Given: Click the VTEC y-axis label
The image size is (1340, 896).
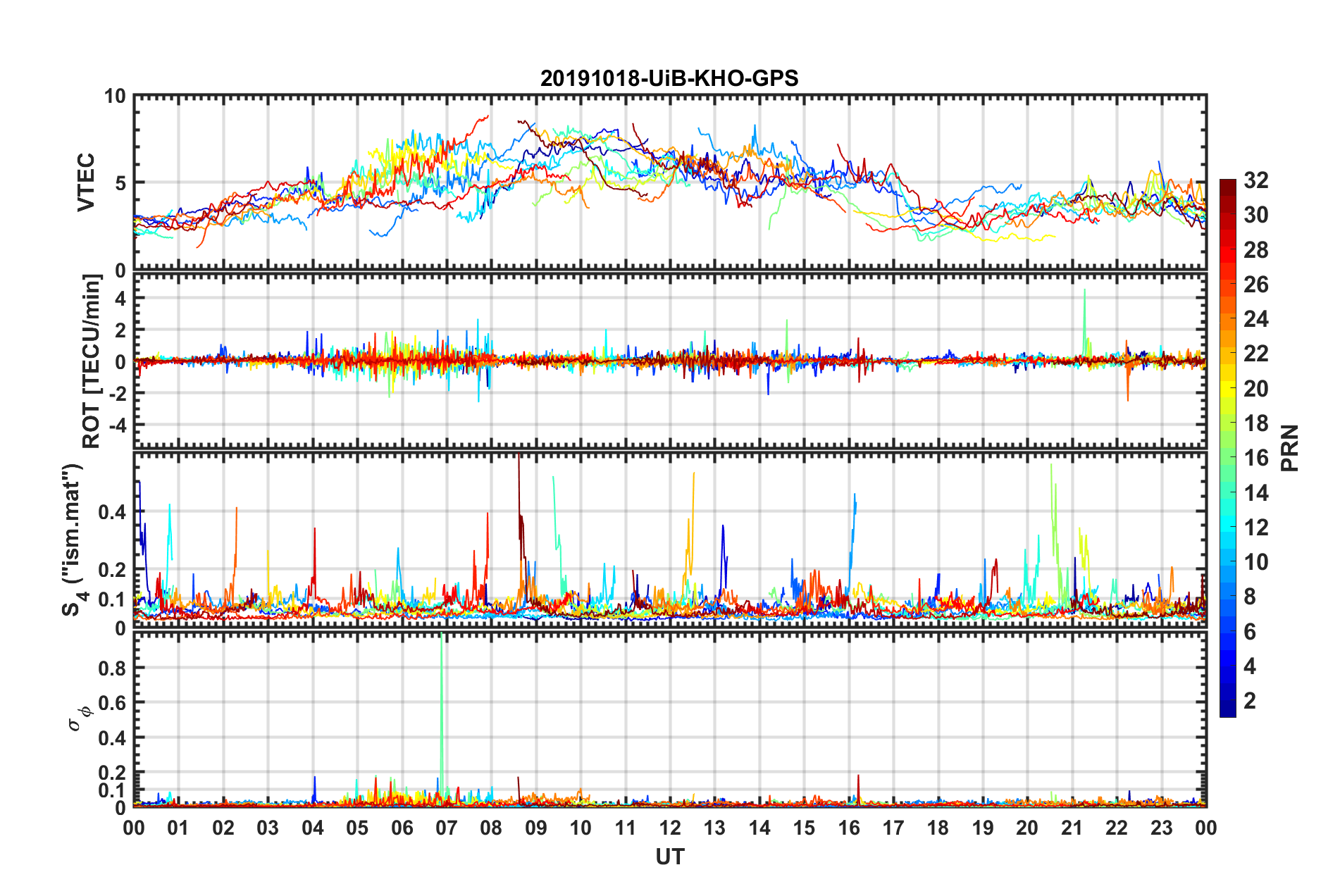Looking at the screenshot, I should click(86, 182).
